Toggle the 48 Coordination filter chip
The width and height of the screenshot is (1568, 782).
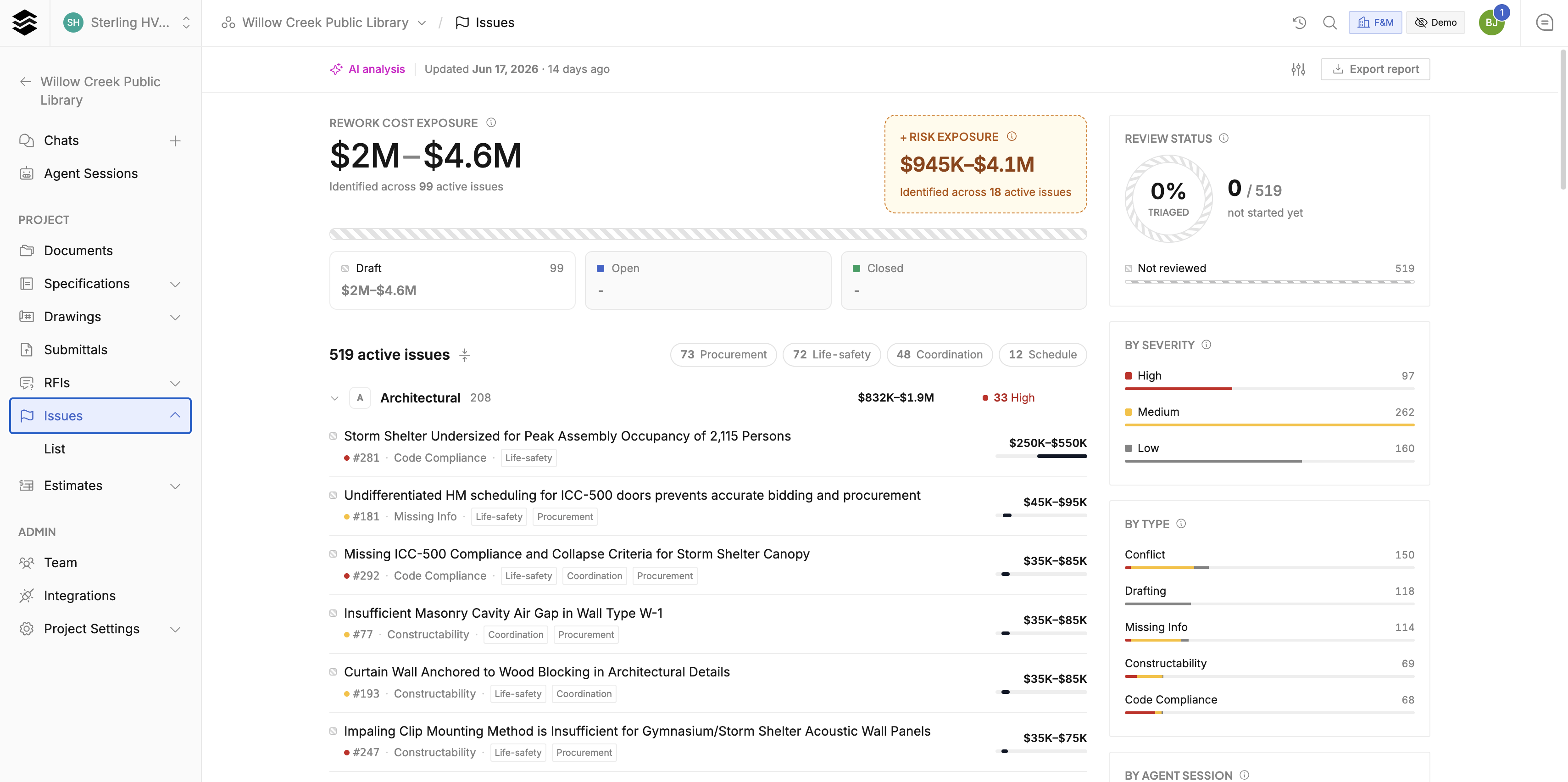click(939, 354)
